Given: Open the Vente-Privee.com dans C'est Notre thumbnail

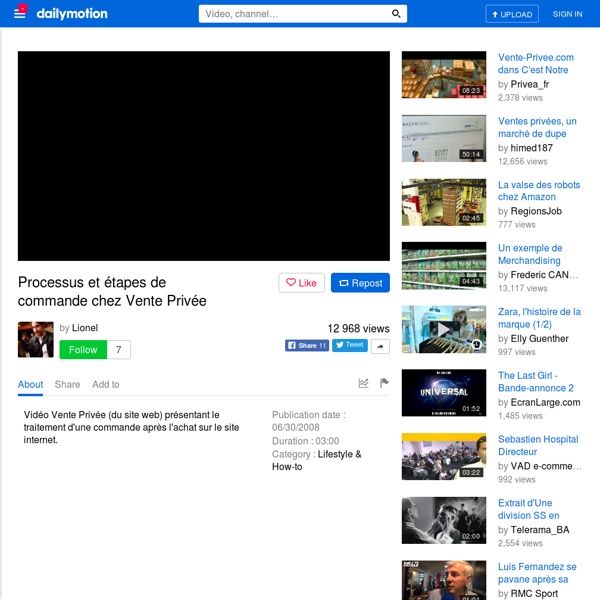Looking at the screenshot, I should pyautogui.click(x=444, y=75).
